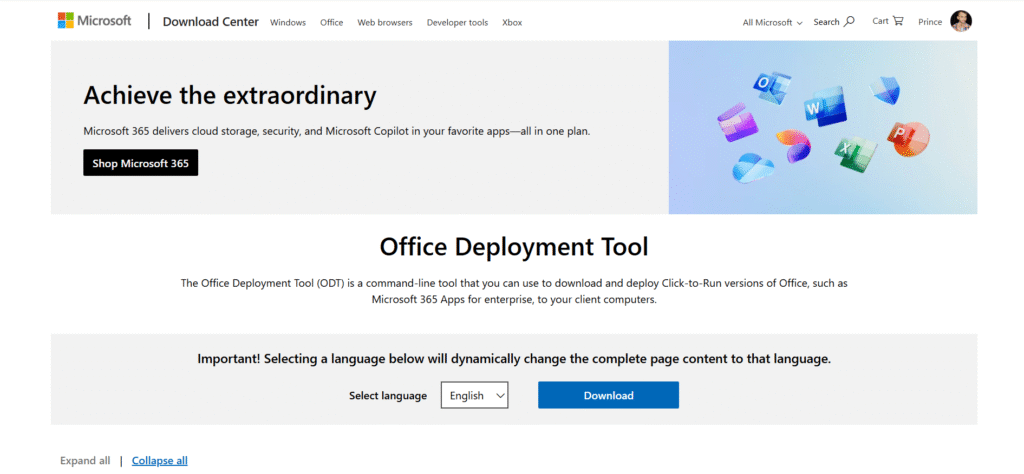
Task: Open Developer tools menu item
Action: (457, 22)
